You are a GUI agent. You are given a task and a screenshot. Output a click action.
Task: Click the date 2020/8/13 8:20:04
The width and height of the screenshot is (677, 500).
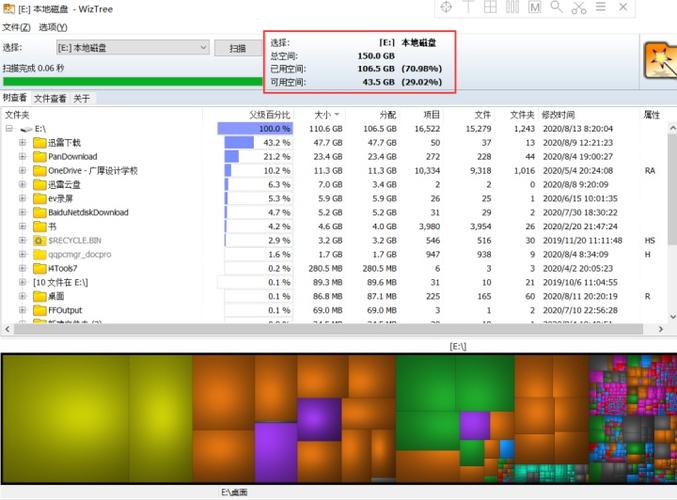point(578,129)
